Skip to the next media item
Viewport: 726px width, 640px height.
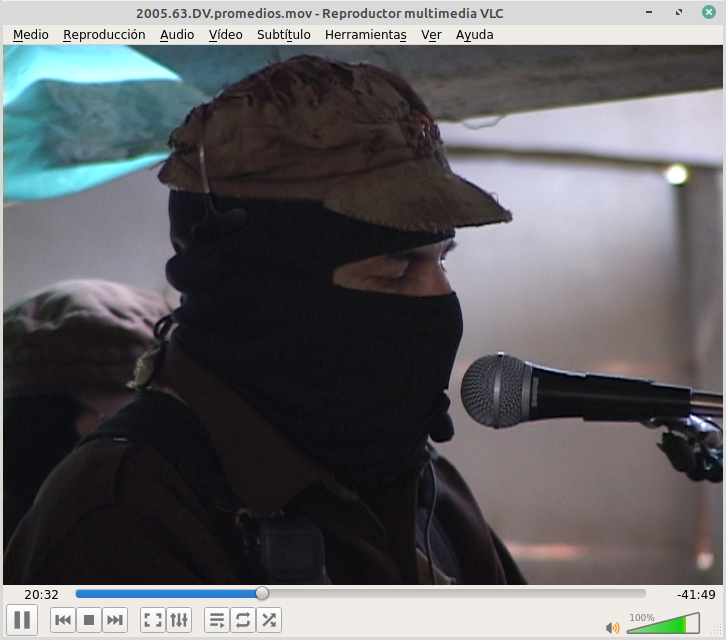(115, 620)
